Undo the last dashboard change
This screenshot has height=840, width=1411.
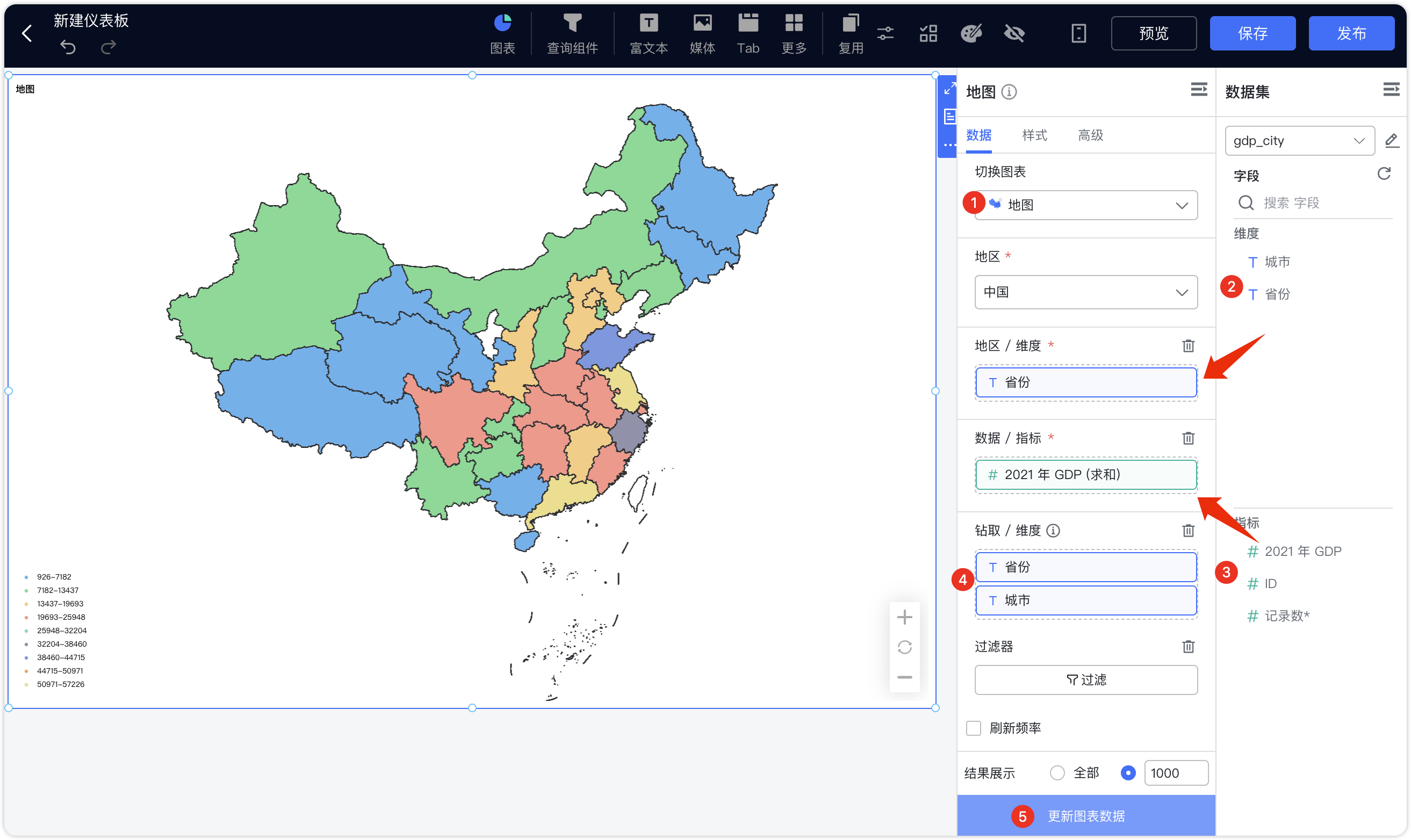point(68,47)
